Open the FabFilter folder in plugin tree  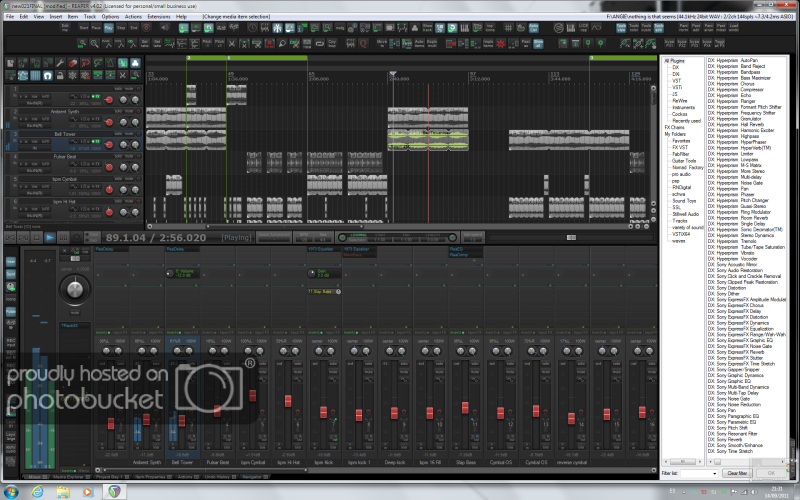point(680,153)
